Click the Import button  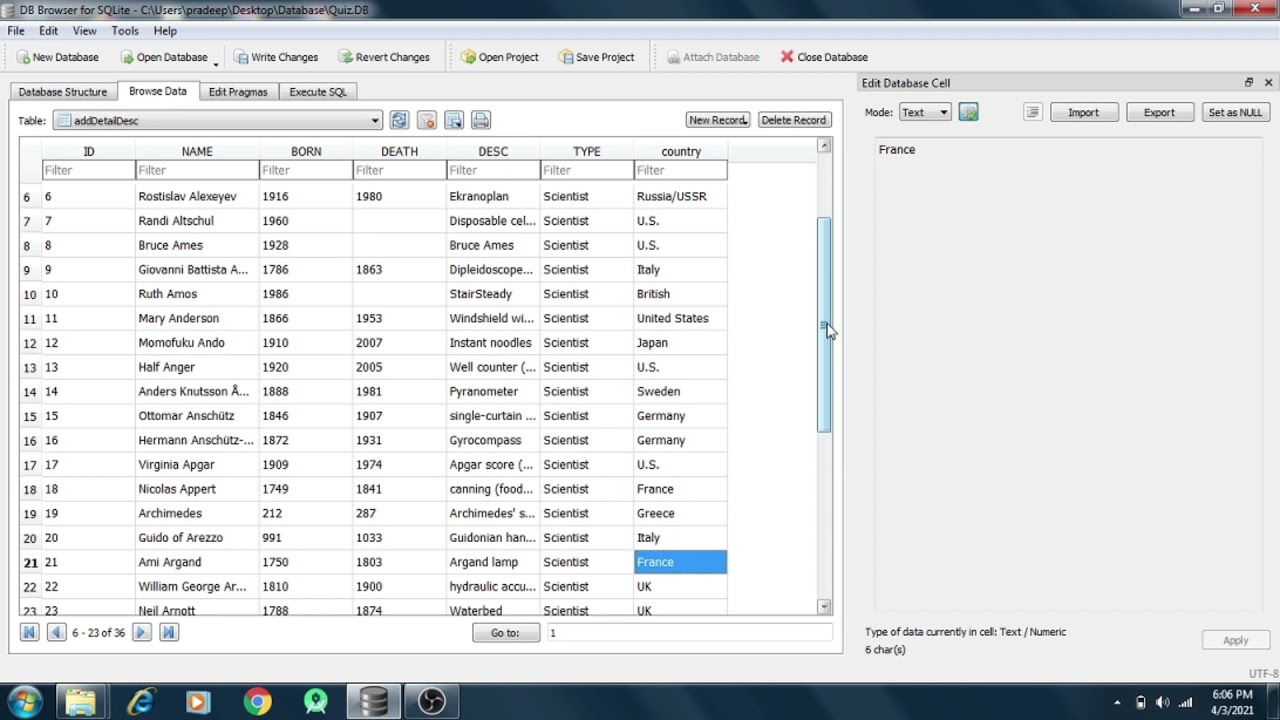point(1083,112)
